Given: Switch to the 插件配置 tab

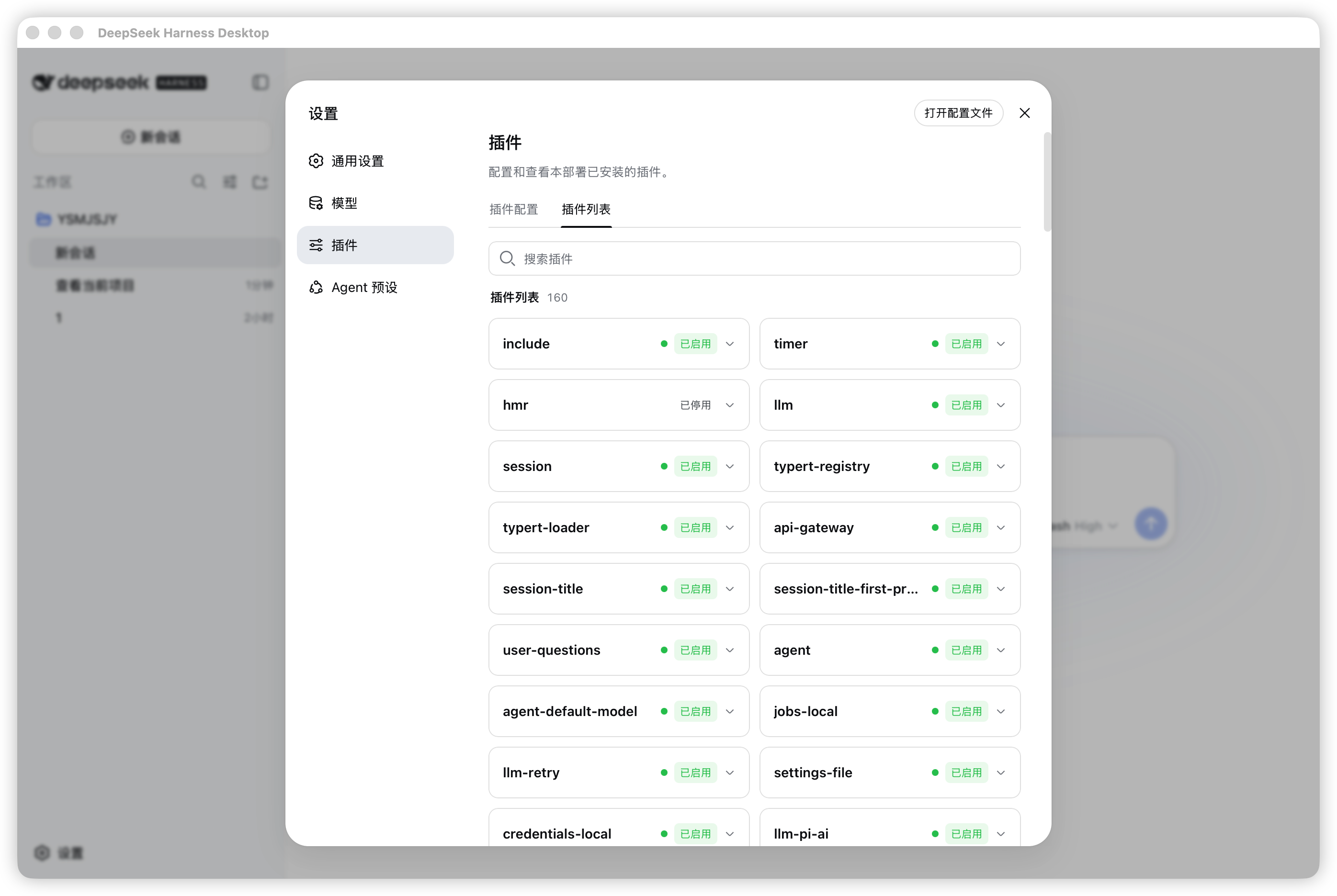Looking at the screenshot, I should coord(513,209).
